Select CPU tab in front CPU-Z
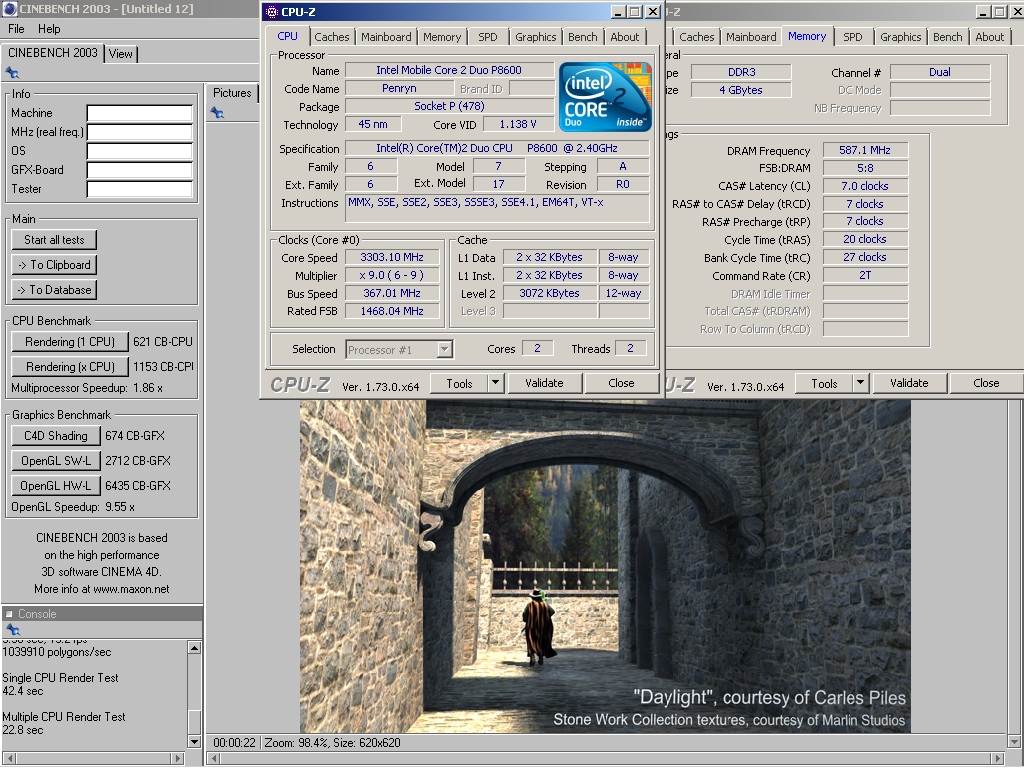 tap(287, 36)
